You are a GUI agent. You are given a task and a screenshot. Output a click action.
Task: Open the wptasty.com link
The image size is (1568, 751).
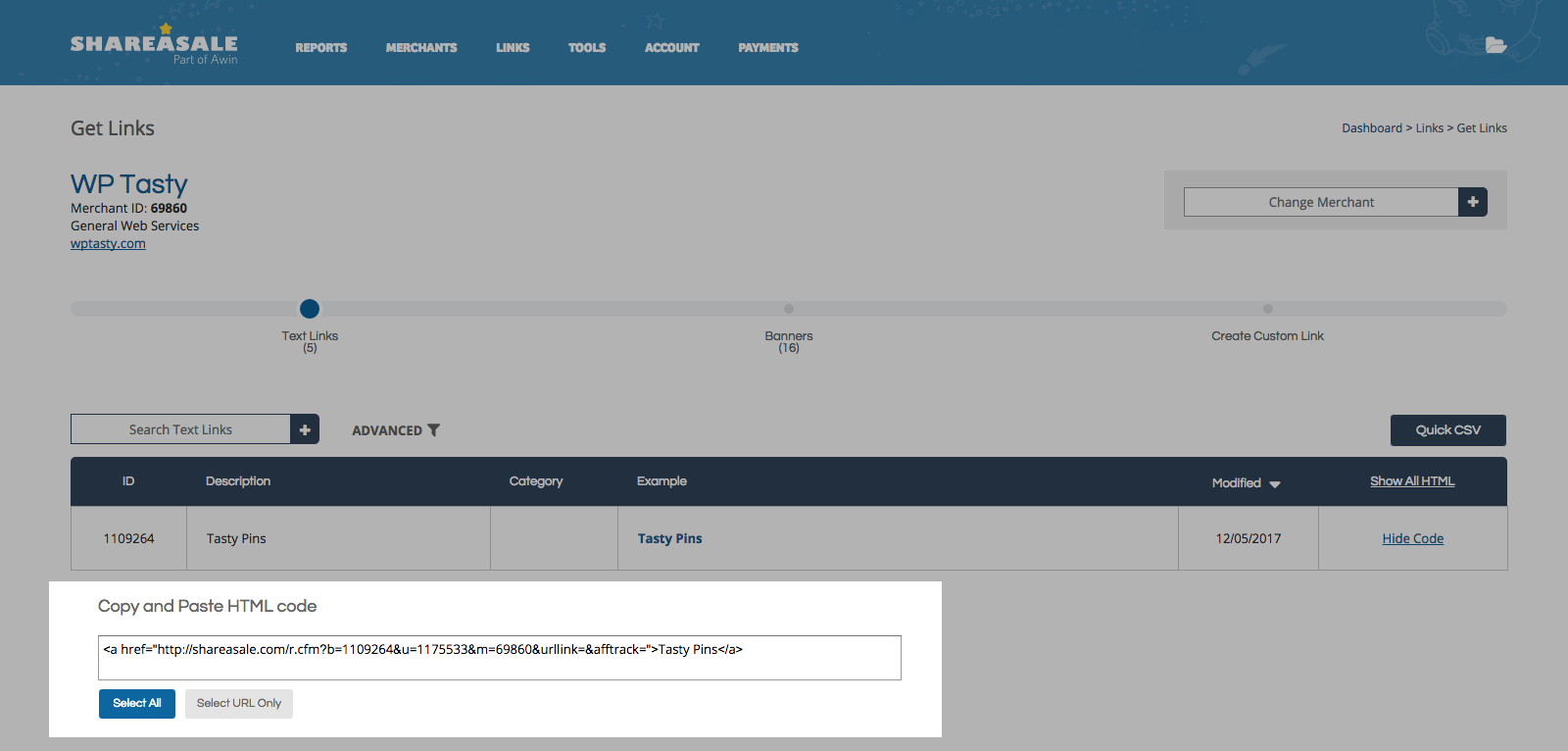pyautogui.click(x=108, y=243)
